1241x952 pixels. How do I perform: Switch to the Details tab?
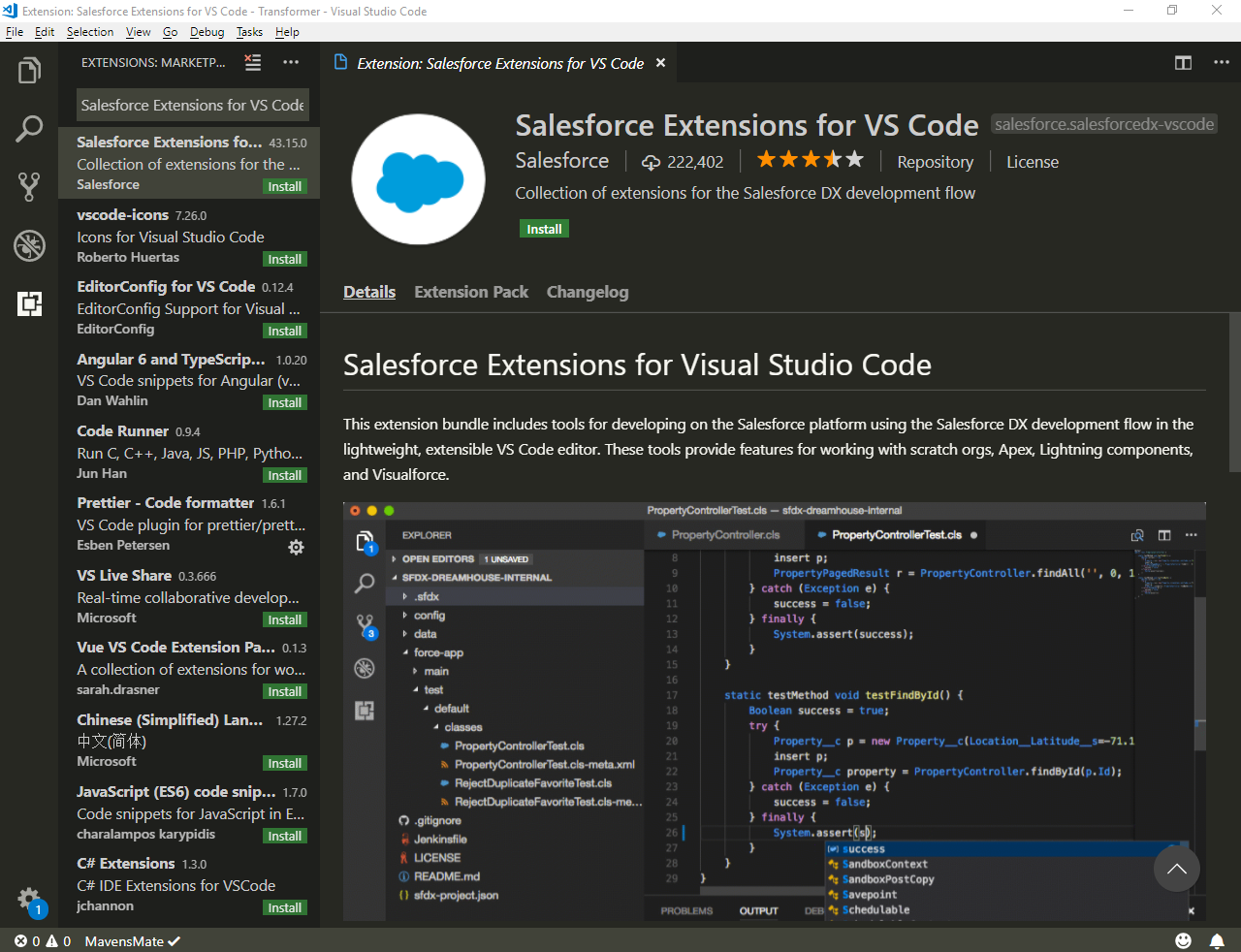(369, 292)
